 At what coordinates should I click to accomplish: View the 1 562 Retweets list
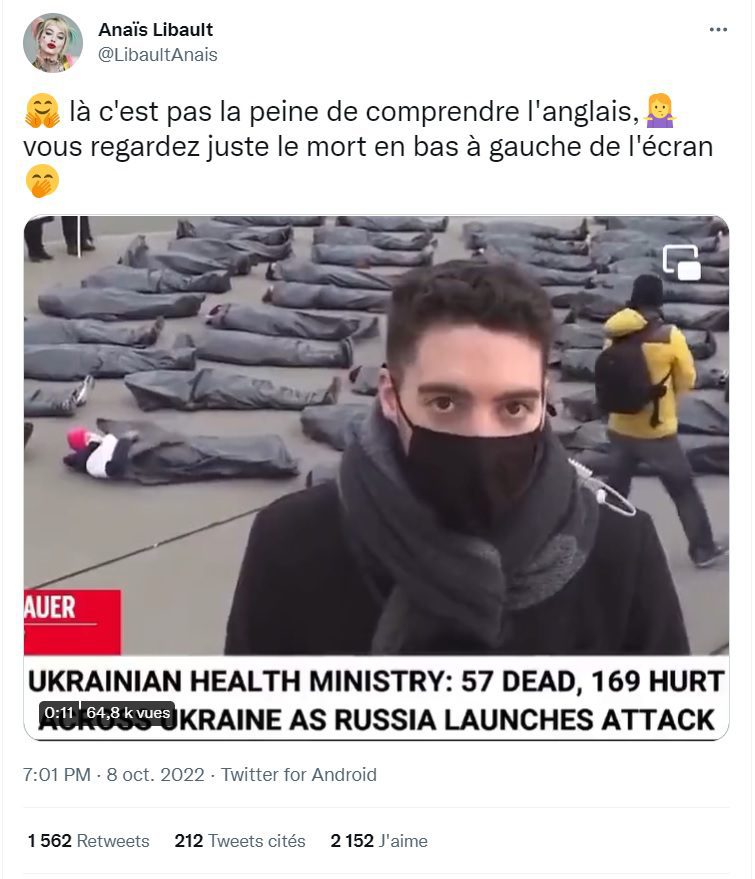89,840
